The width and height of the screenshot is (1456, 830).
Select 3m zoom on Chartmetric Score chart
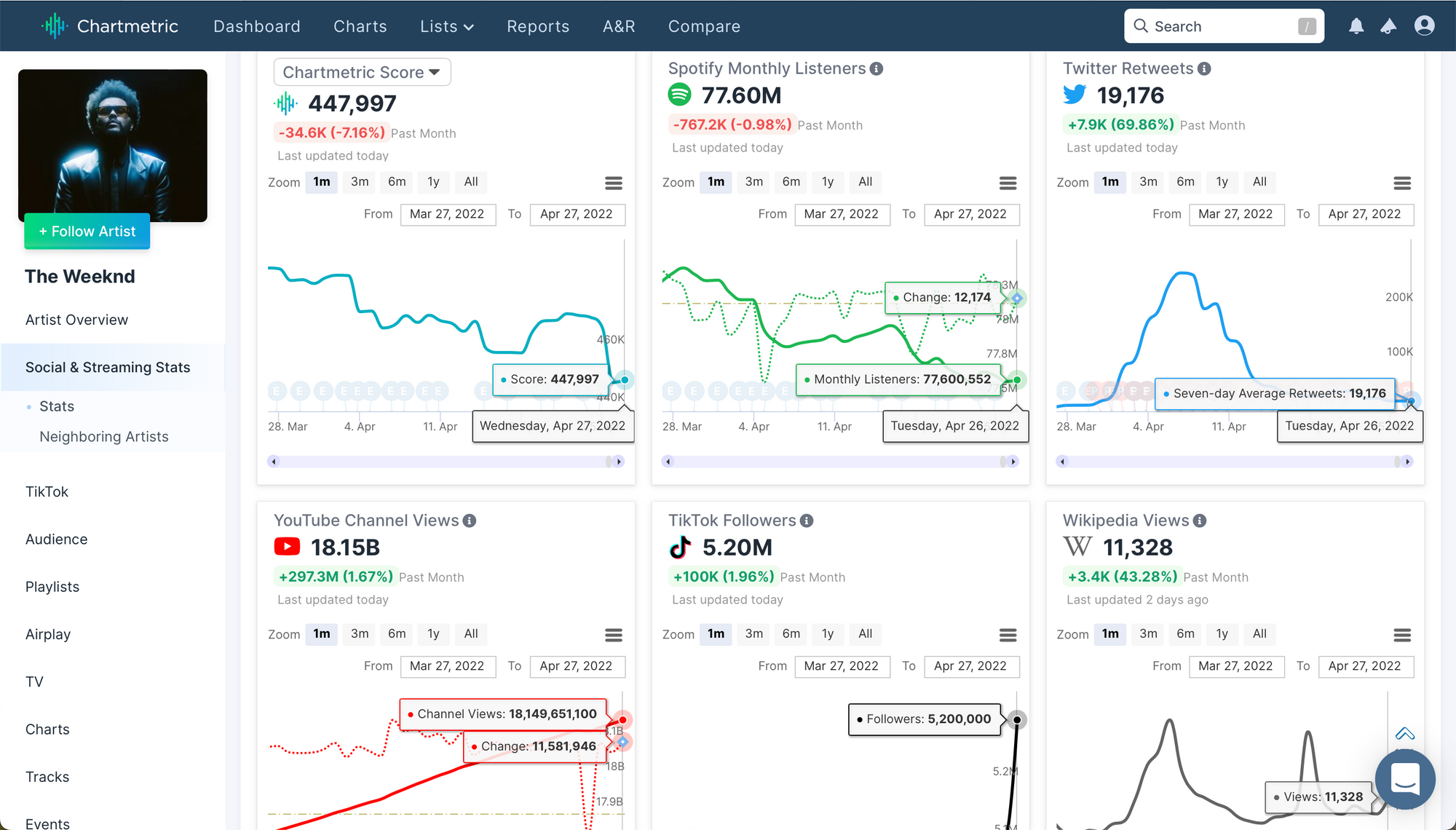(x=360, y=182)
